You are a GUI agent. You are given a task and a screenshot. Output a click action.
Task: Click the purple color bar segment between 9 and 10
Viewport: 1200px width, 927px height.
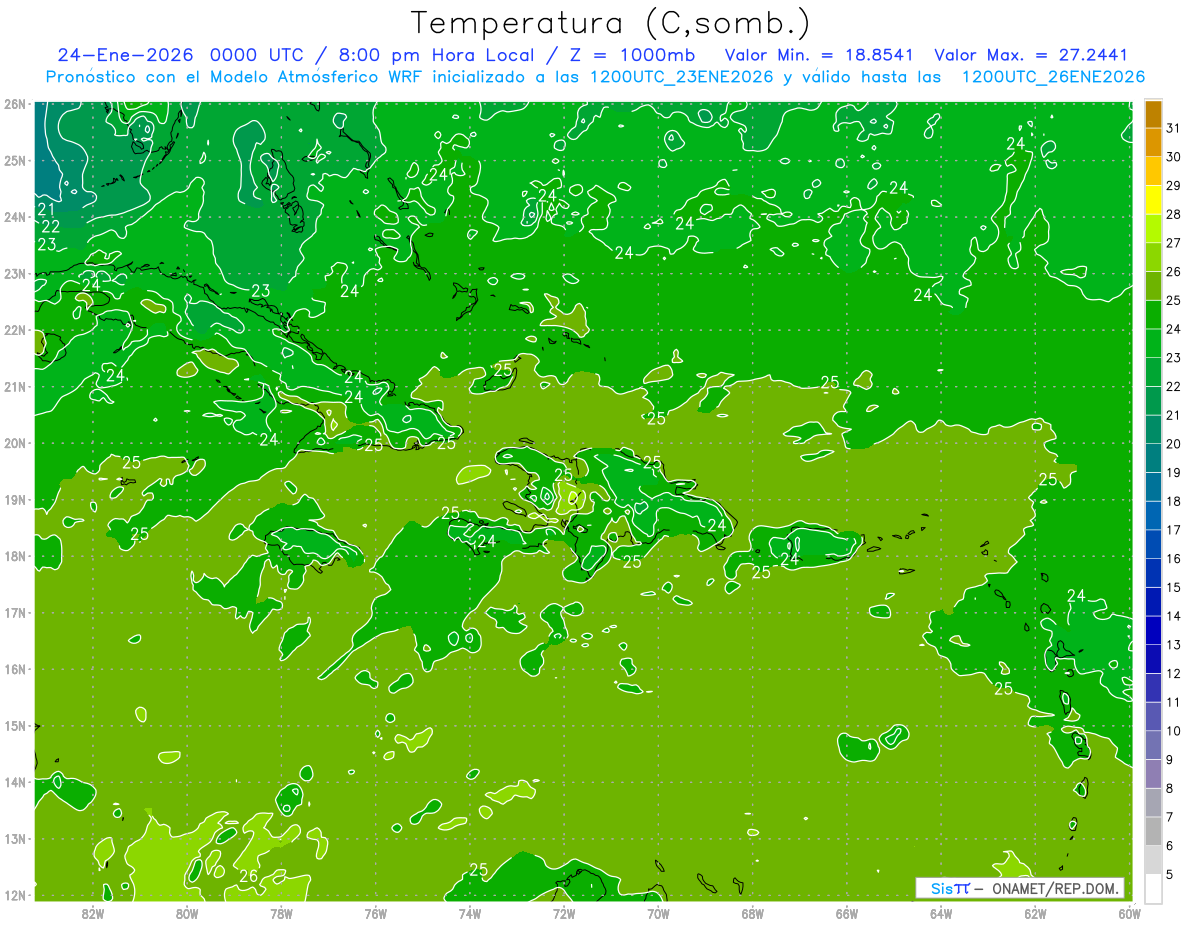coord(1153,745)
